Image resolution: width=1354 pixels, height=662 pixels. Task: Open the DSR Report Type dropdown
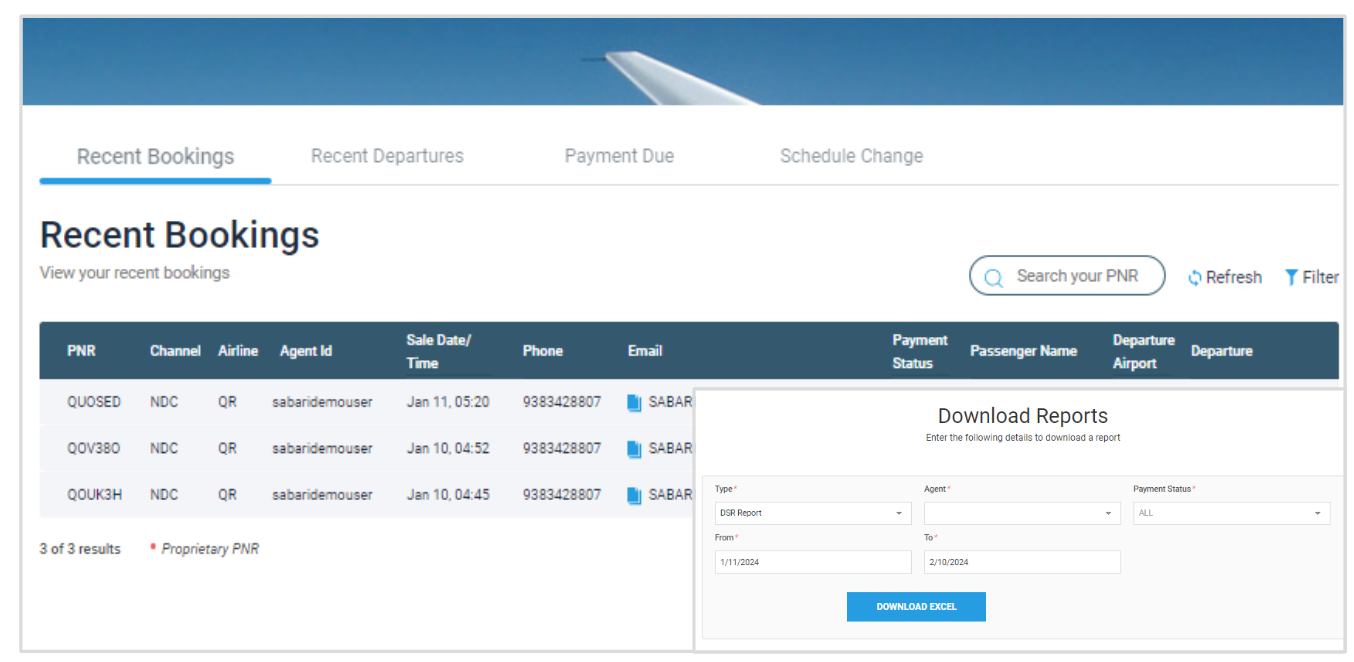click(x=812, y=512)
